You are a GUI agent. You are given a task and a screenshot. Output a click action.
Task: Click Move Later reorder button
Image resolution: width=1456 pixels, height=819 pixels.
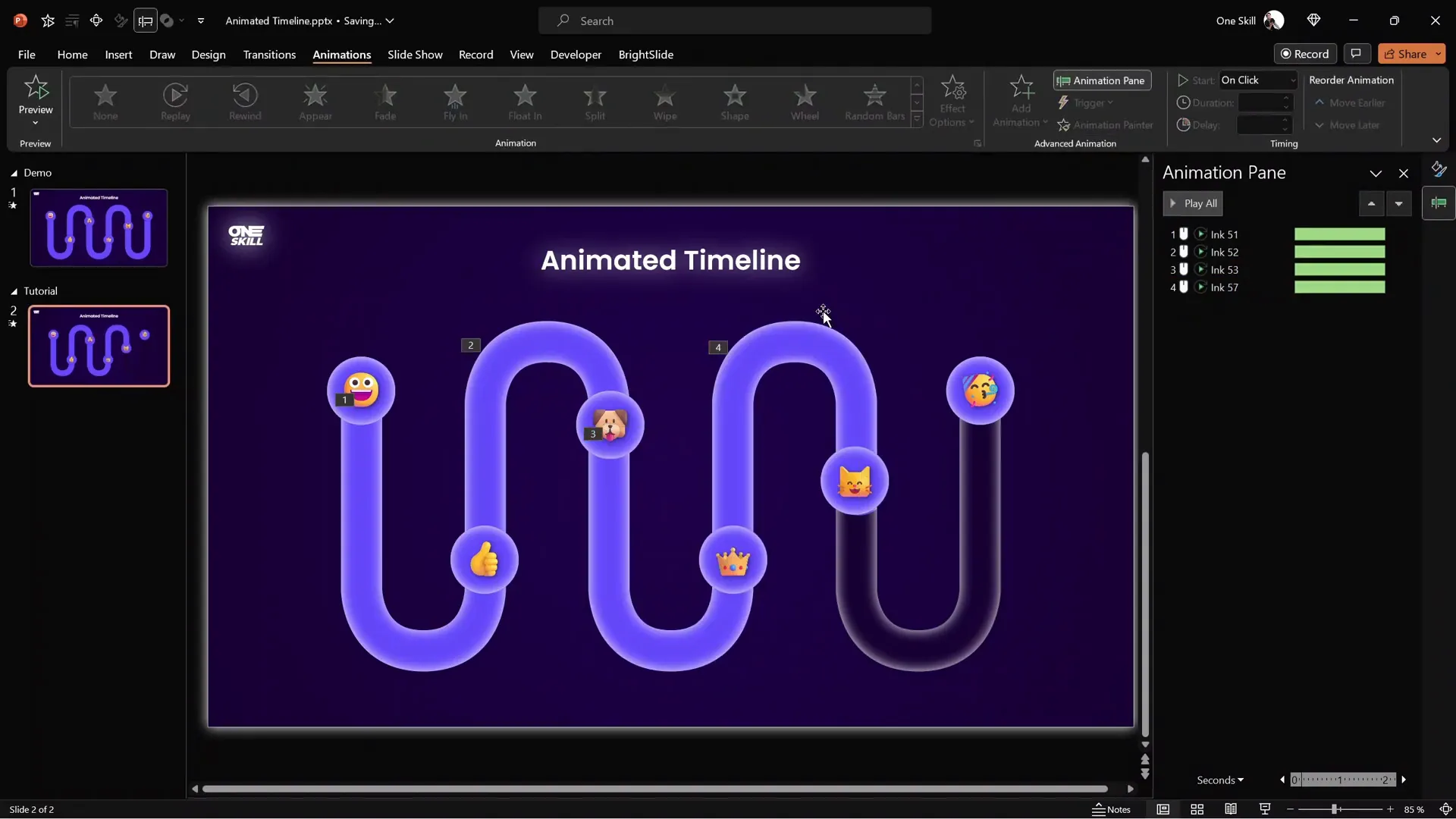click(1347, 125)
